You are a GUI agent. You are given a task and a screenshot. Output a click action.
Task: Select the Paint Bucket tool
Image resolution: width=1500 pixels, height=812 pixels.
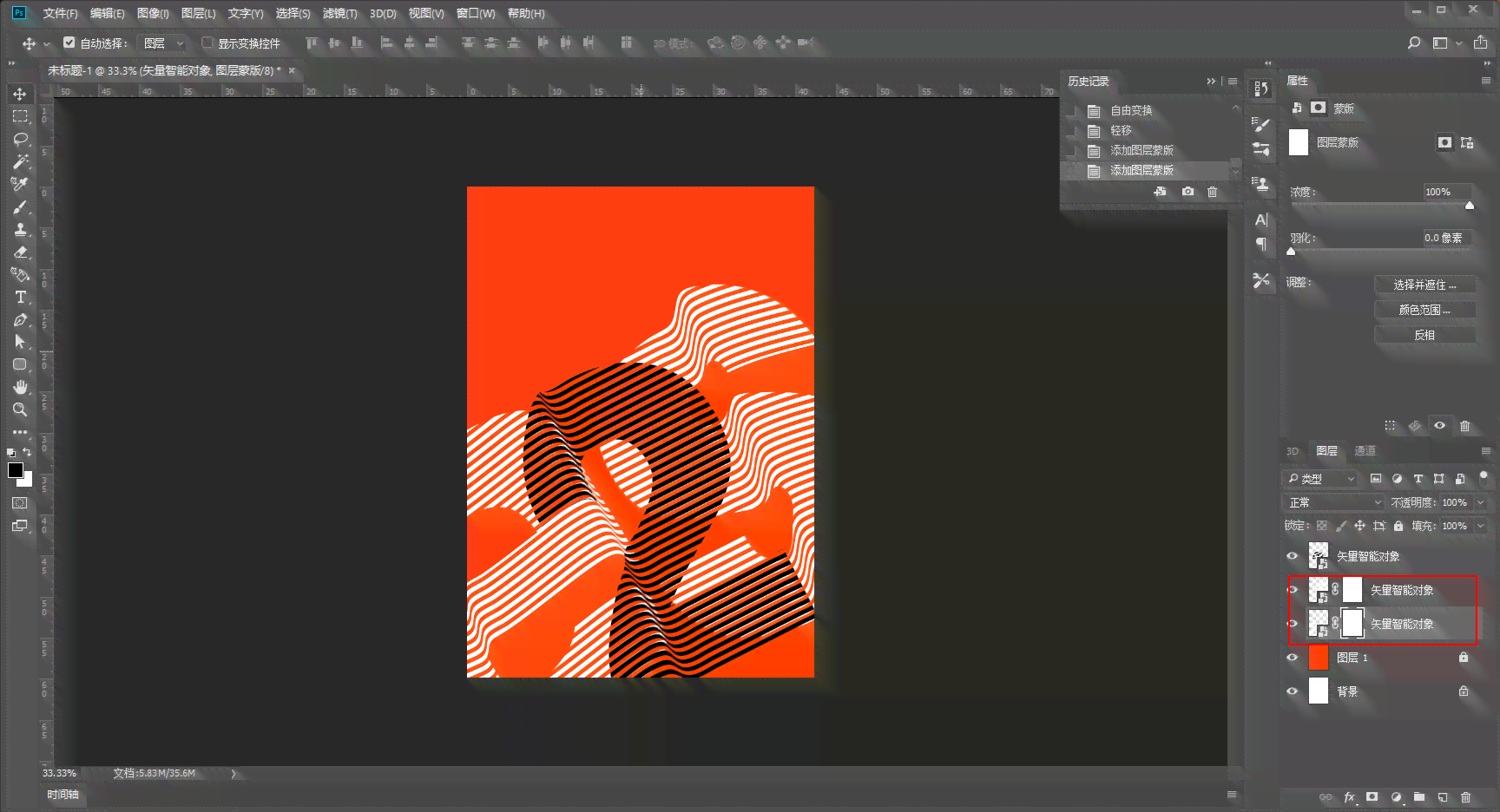[20, 274]
